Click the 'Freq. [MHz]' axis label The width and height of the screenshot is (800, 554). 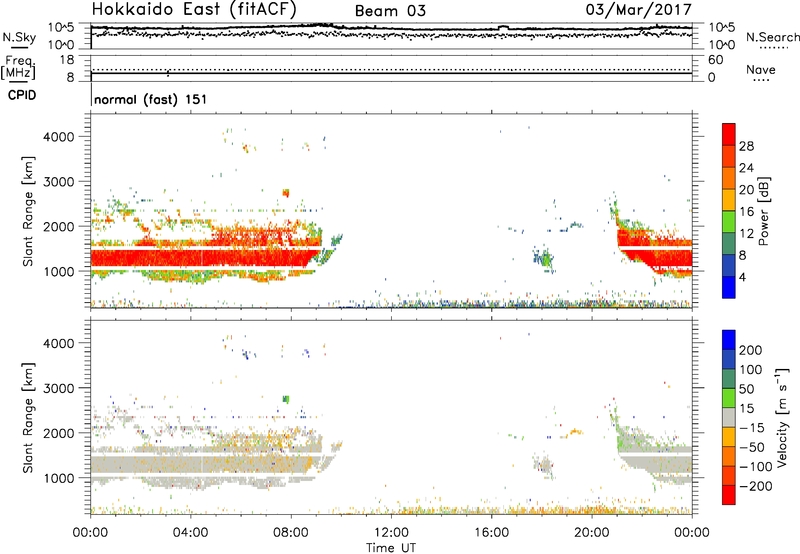click(18, 68)
